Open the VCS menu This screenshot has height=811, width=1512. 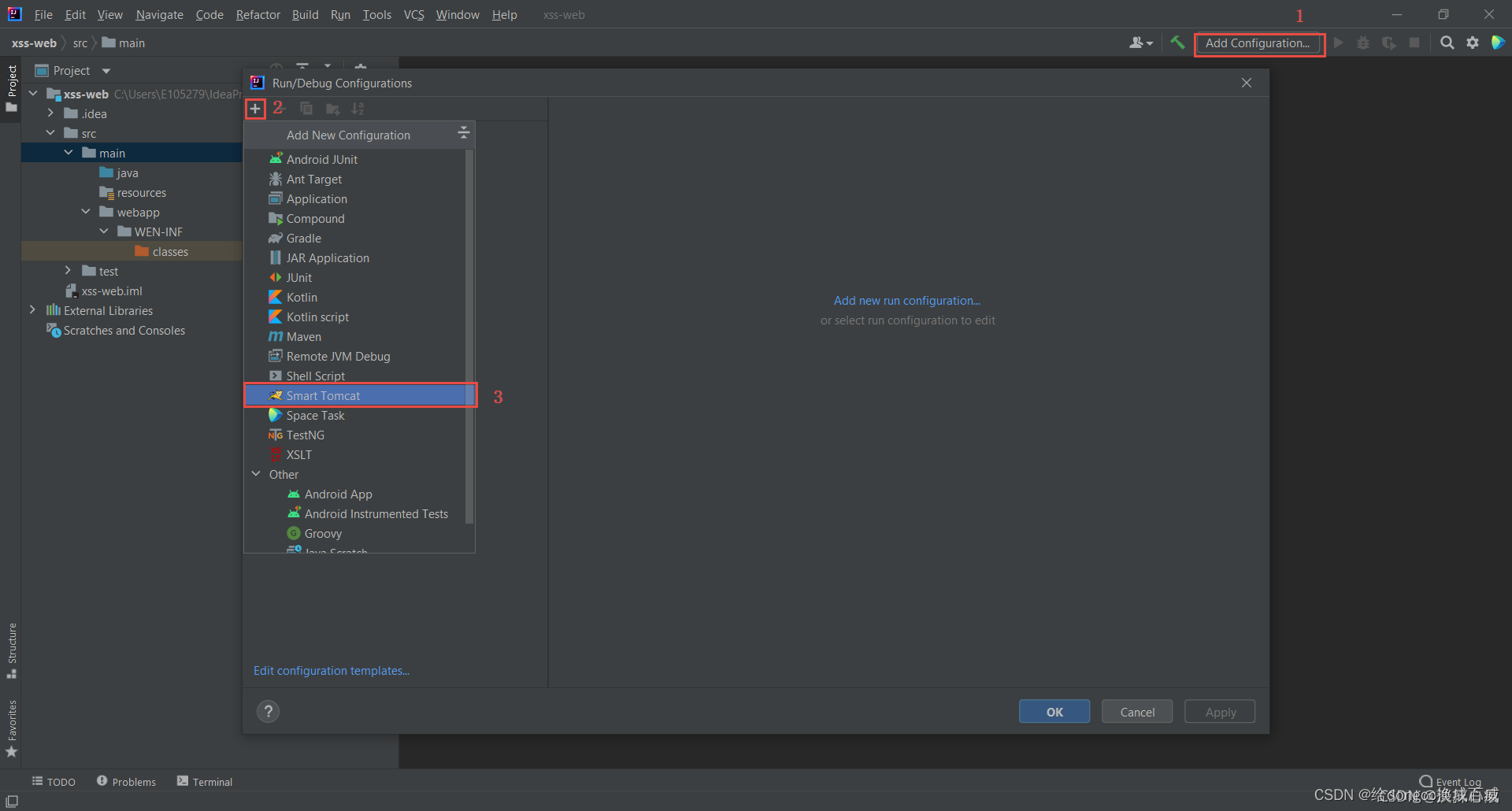click(413, 15)
